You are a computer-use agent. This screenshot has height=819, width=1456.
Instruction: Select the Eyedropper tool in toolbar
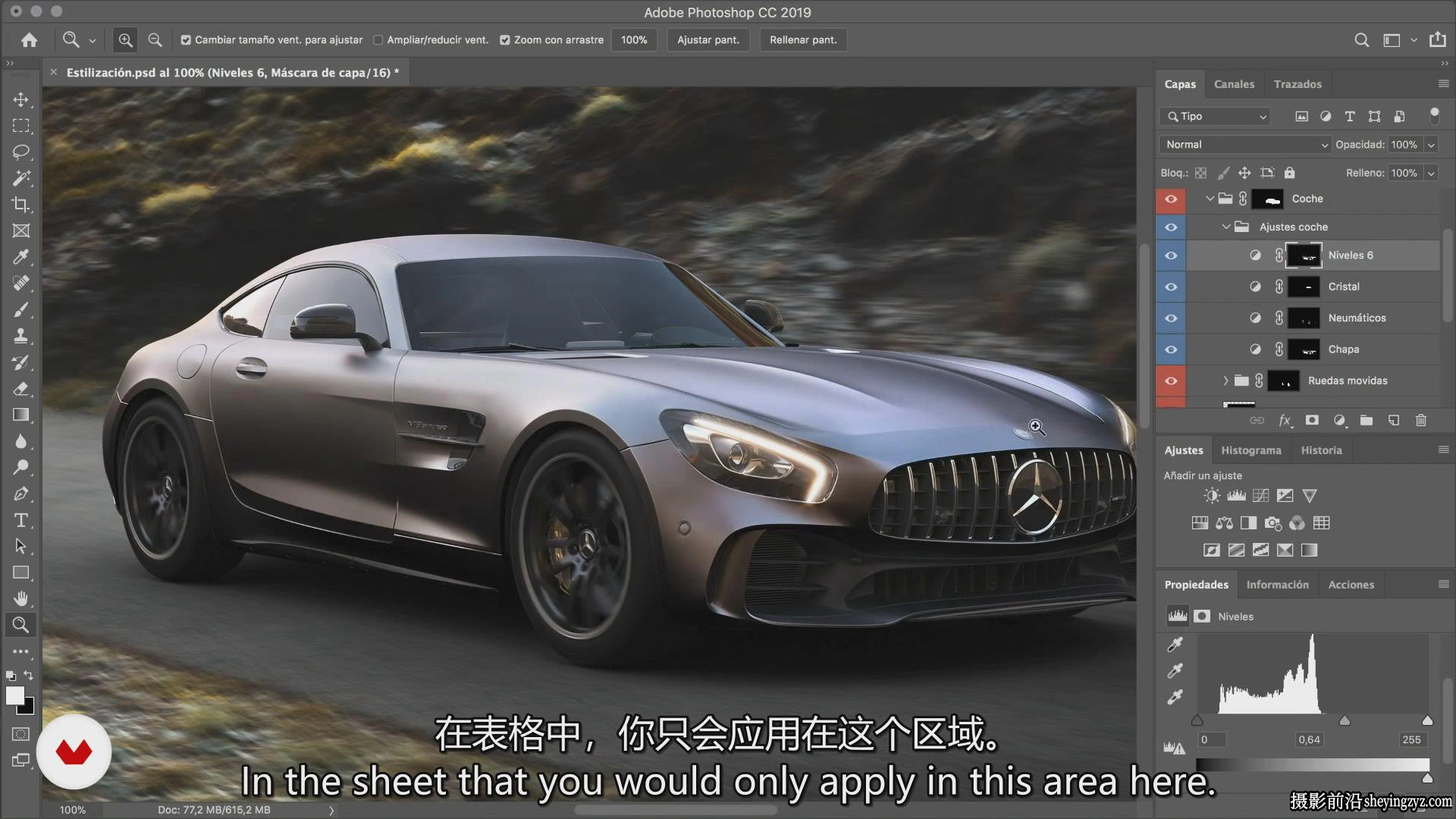coord(20,257)
